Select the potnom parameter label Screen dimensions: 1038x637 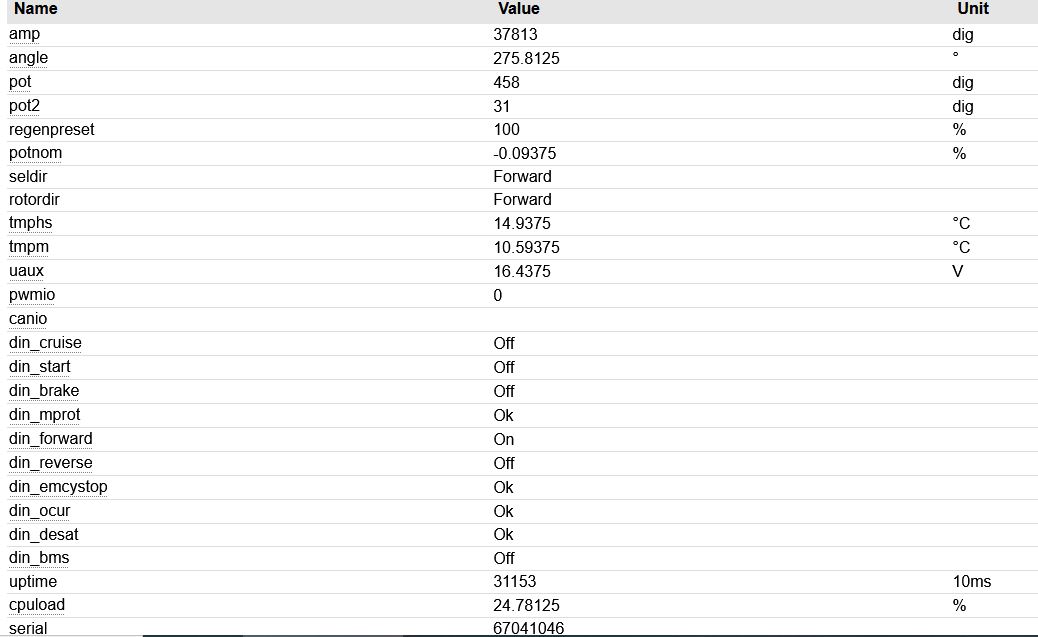pos(36,153)
